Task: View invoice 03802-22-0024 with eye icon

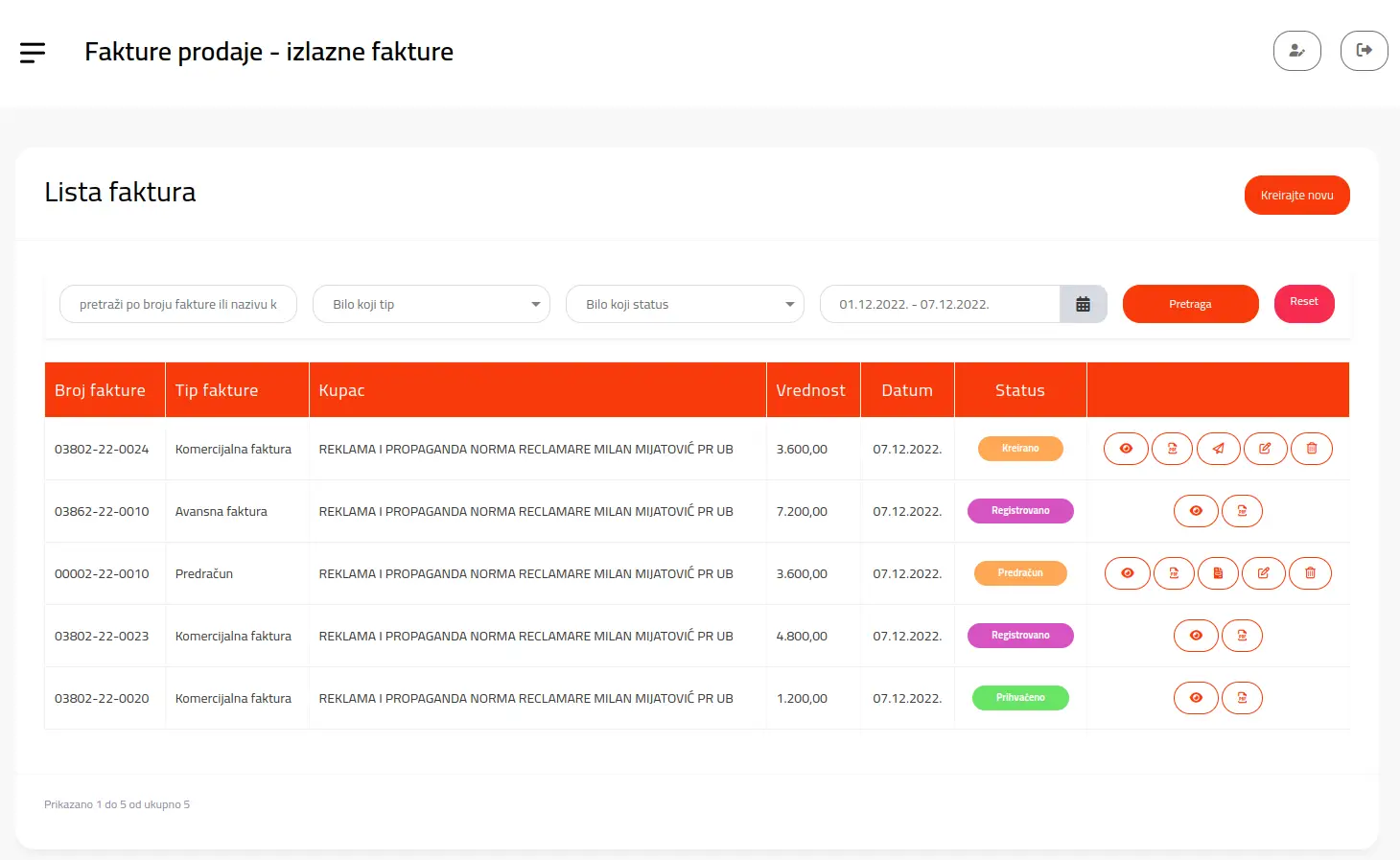Action: (x=1126, y=449)
